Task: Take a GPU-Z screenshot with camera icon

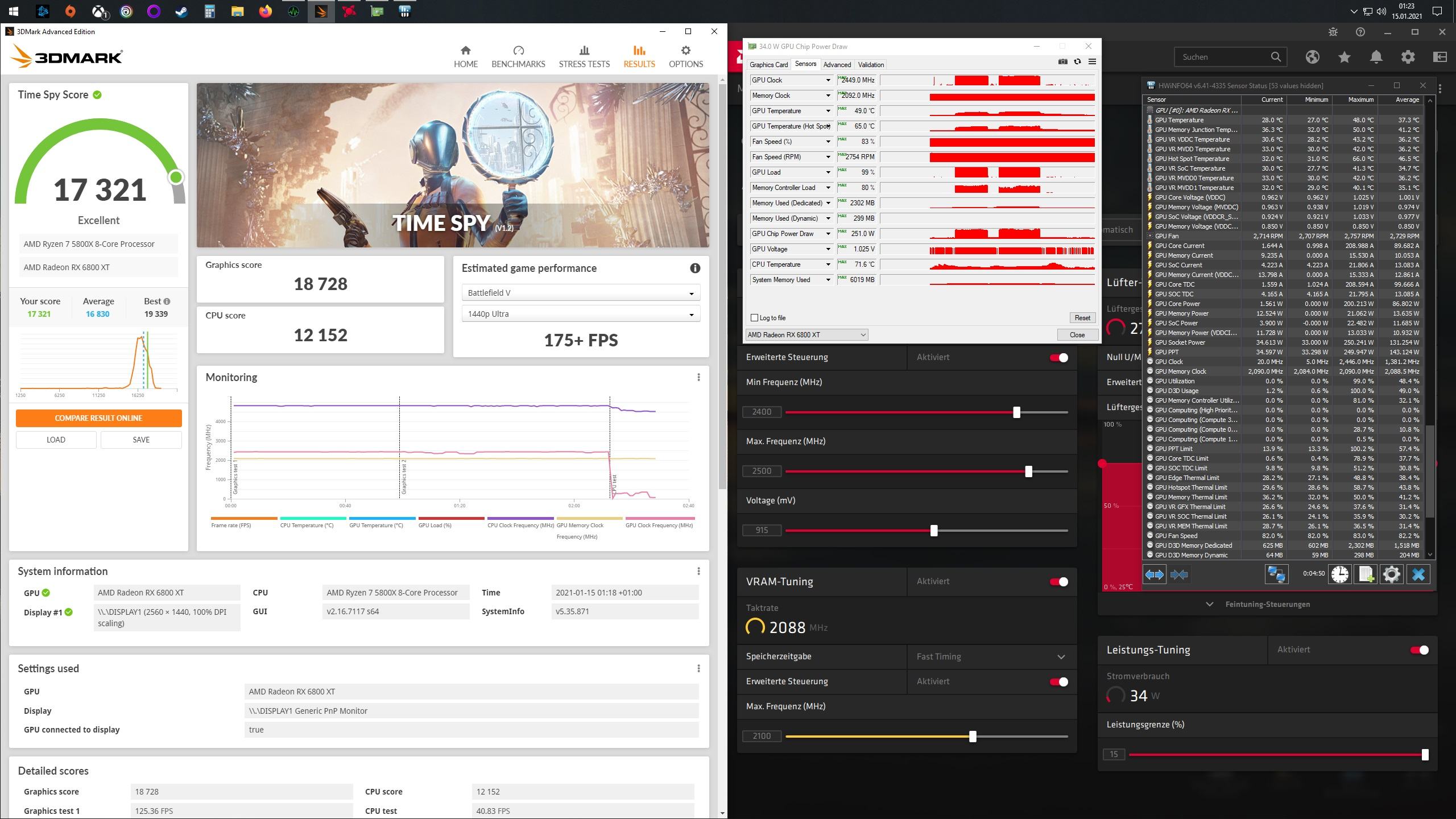Action: tap(1062, 61)
